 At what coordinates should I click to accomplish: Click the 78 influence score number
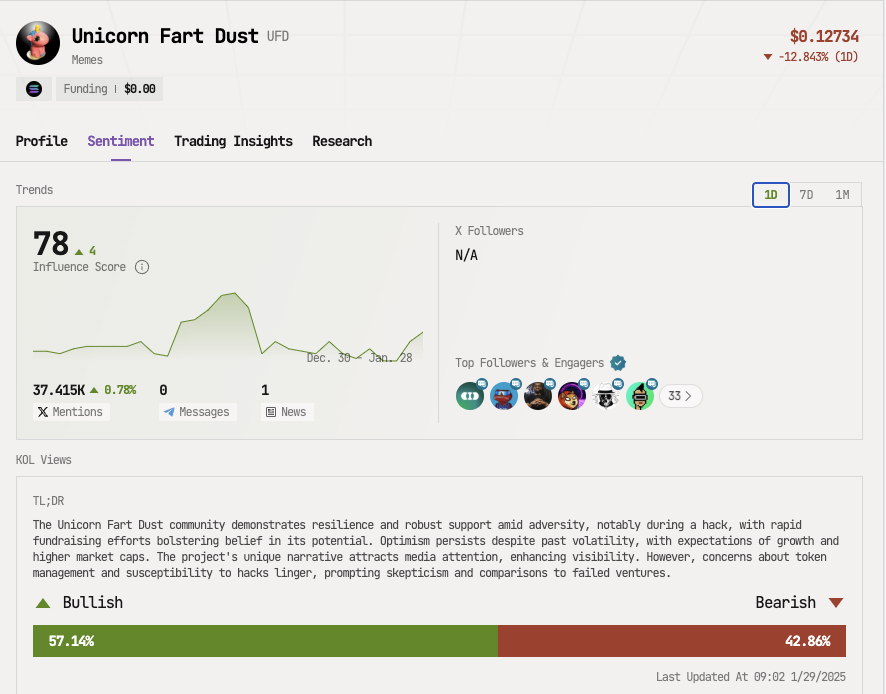51,244
